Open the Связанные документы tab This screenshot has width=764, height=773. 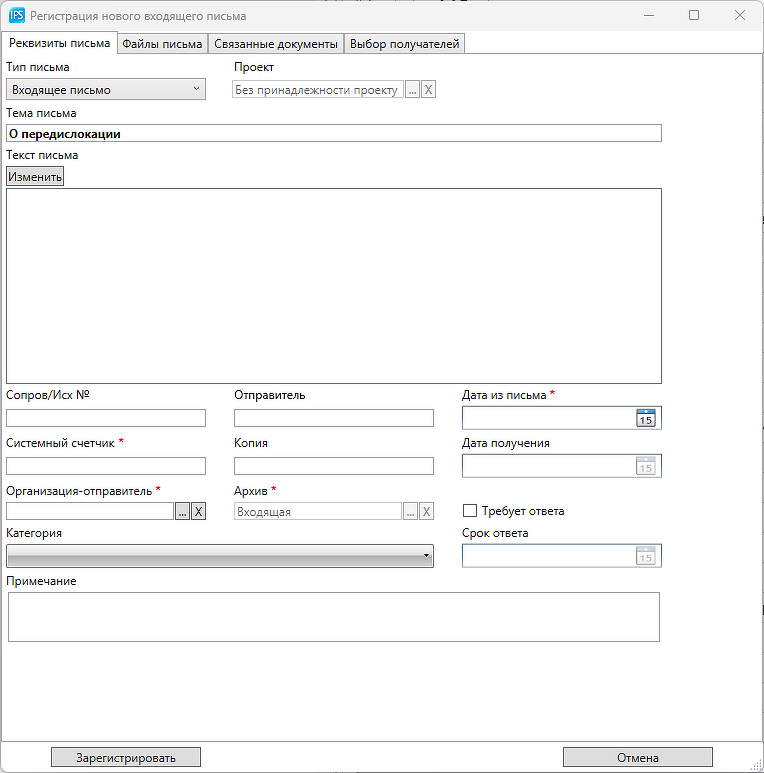pyautogui.click(x=275, y=44)
